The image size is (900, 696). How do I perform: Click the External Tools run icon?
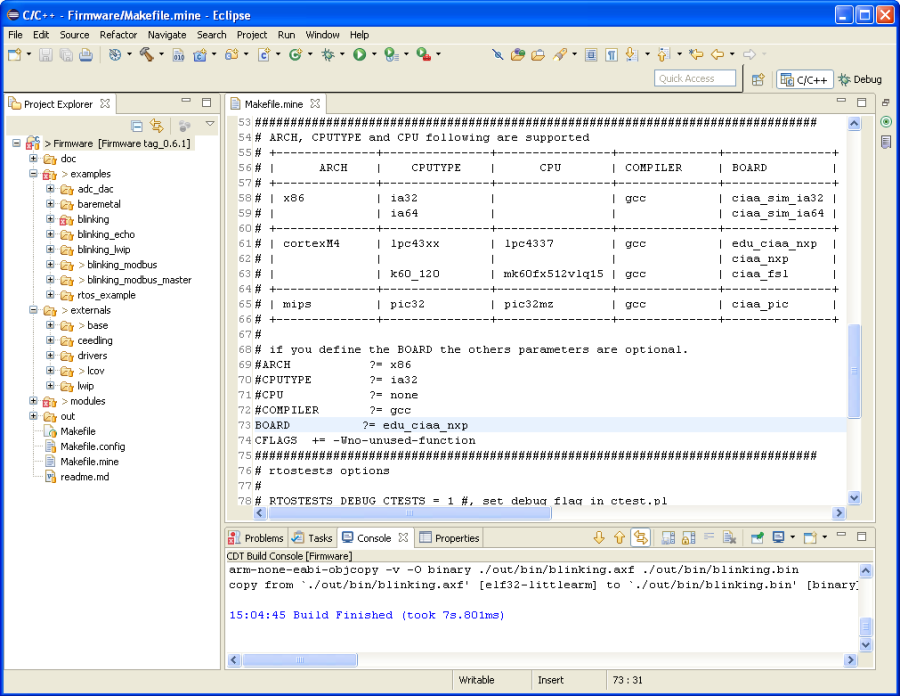[424, 55]
